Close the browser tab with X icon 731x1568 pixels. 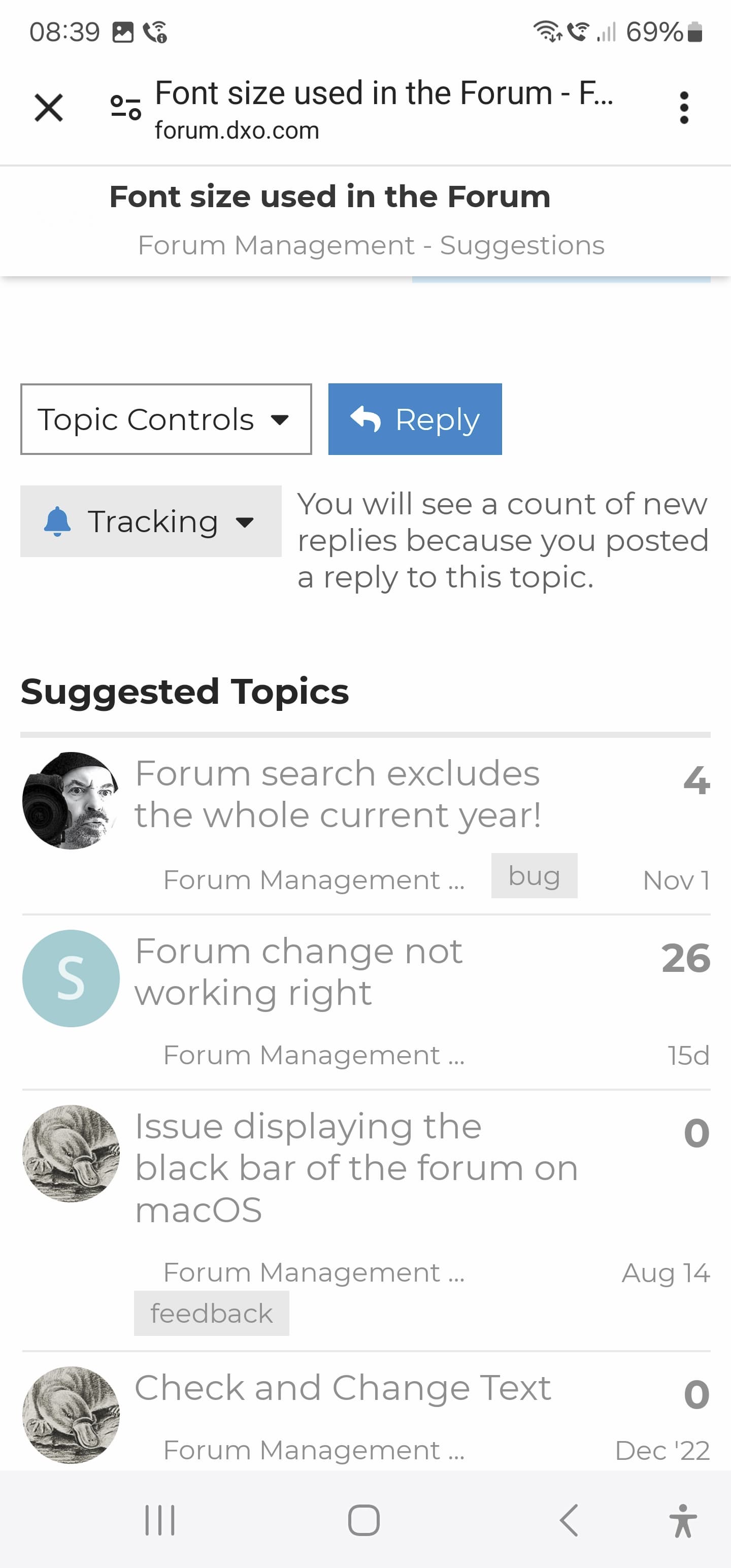click(49, 108)
